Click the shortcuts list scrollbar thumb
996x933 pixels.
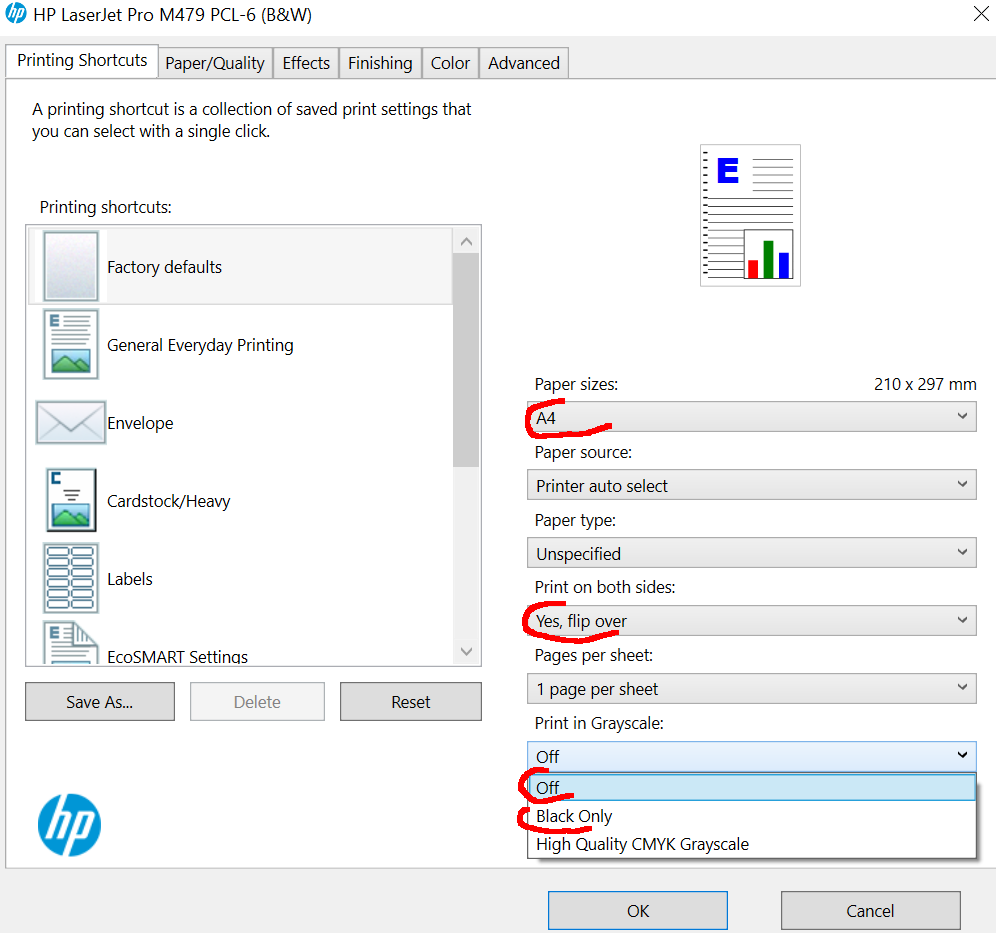[x=466, y=360]
